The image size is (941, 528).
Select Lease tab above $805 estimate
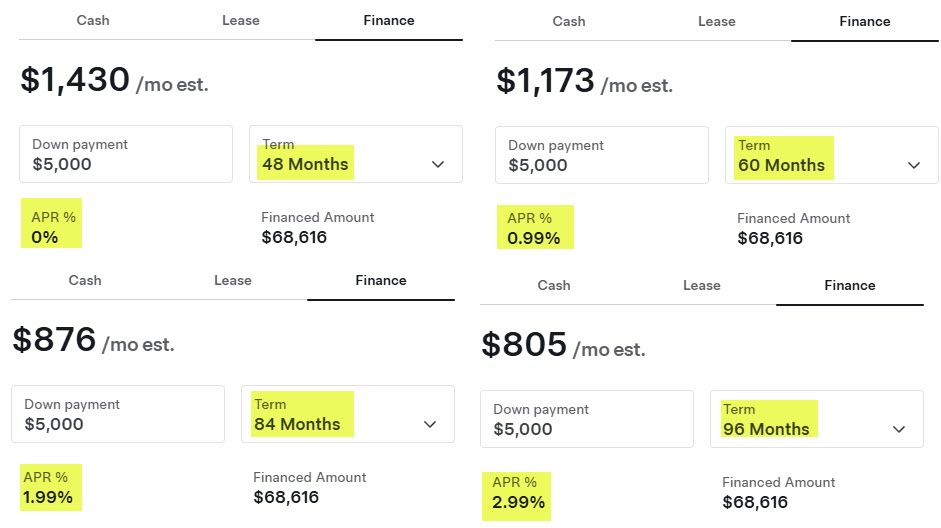(702, 285)
